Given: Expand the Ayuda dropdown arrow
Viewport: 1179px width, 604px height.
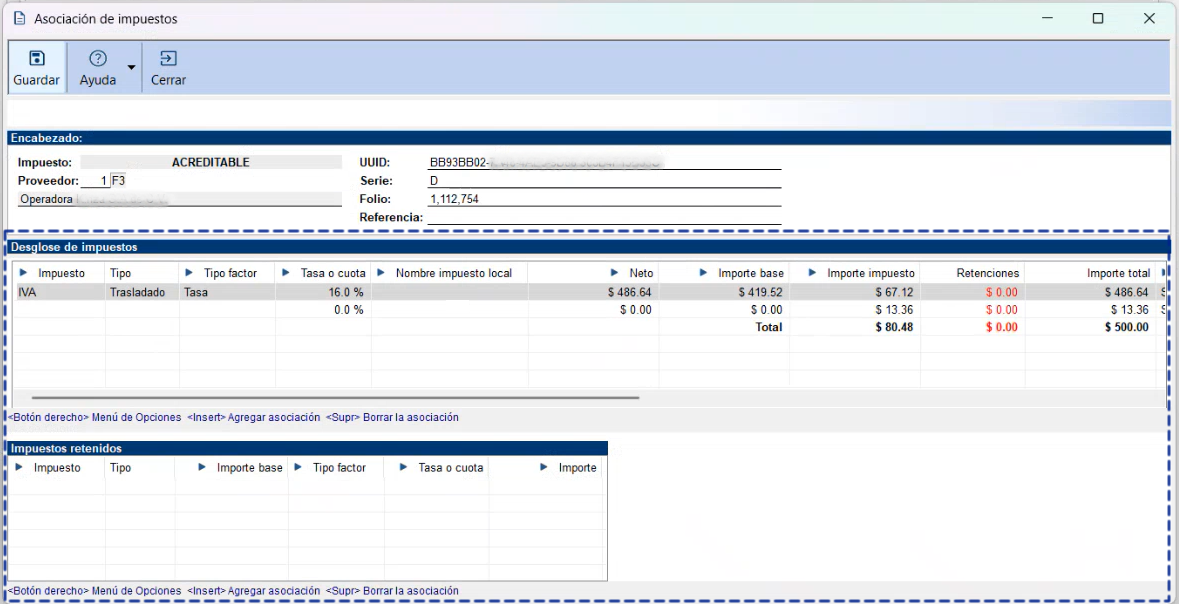Looking at the screenshot, I should (131, 68).
